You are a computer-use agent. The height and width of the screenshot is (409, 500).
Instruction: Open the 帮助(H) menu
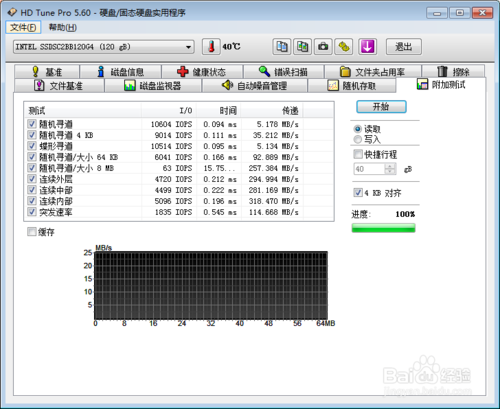63,27
